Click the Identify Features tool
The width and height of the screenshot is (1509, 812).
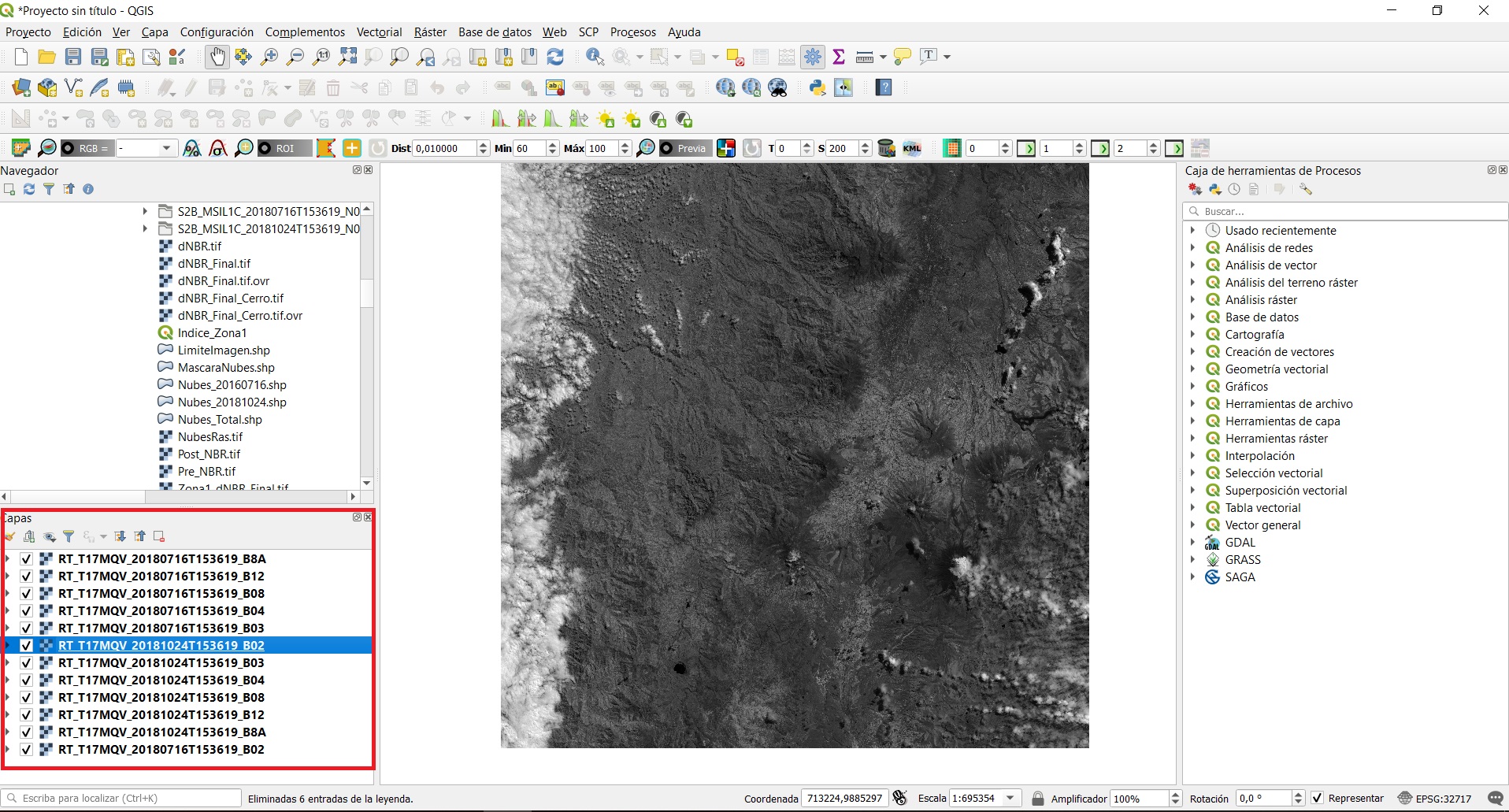tap(595, 57)
